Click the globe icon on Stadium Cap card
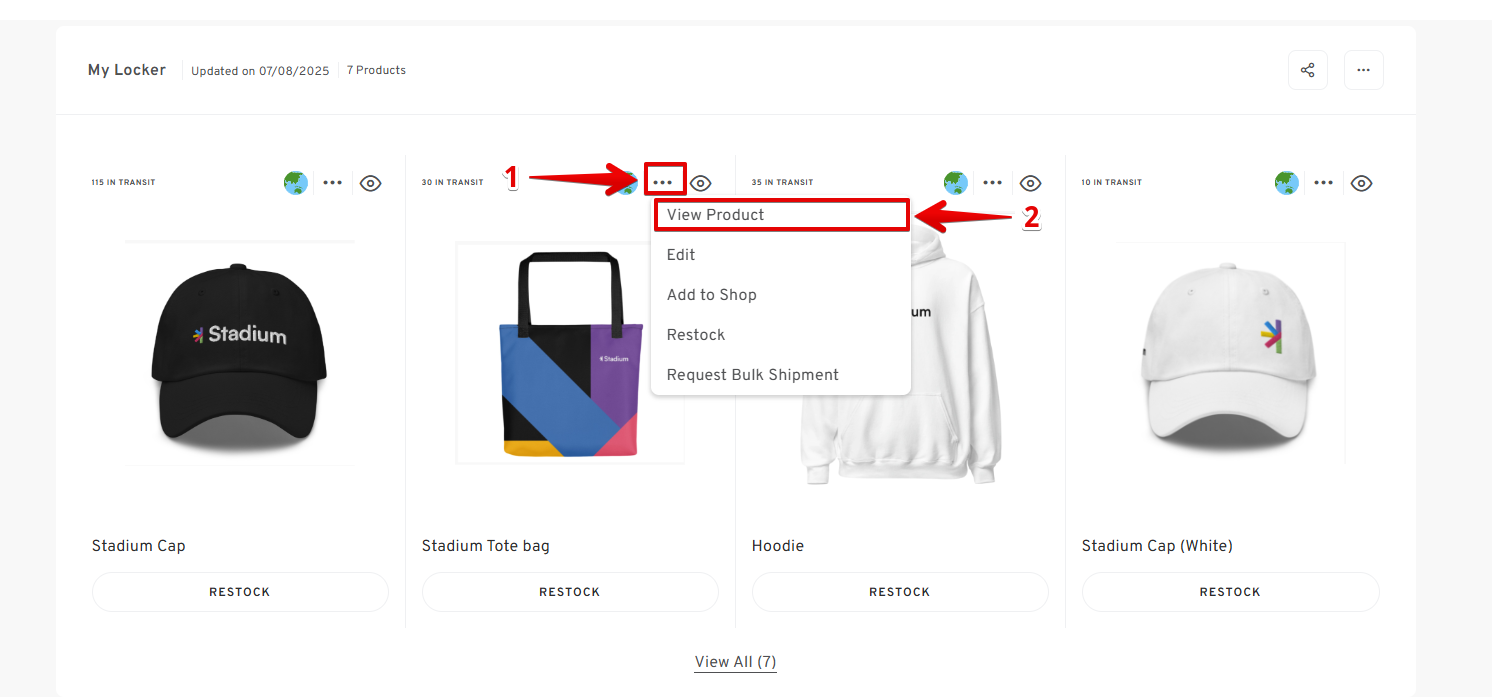Image resolution: width=1492 pixels, height=697 pixels. (x=296, y=183)
